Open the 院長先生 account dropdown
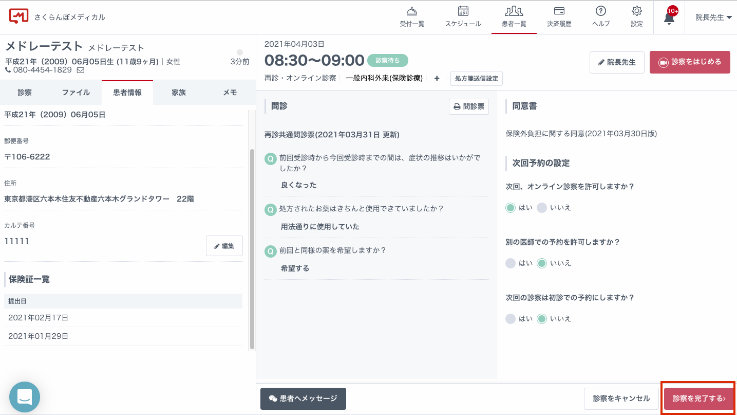The height and width of the screenshot is (415, 737). click(714, 17)
